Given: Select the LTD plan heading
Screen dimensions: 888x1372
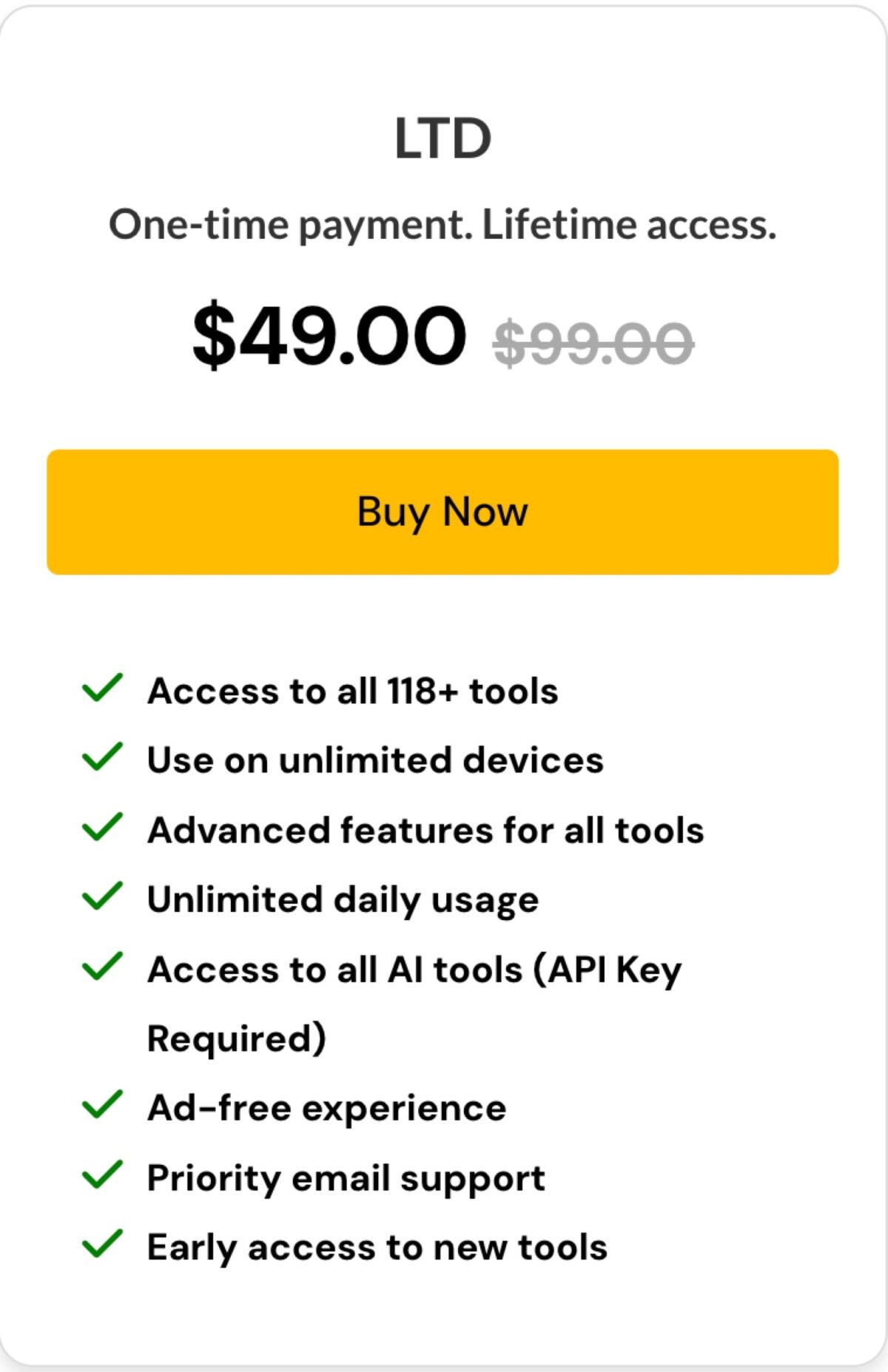Looking at the screenshot, I should (443, 138).
